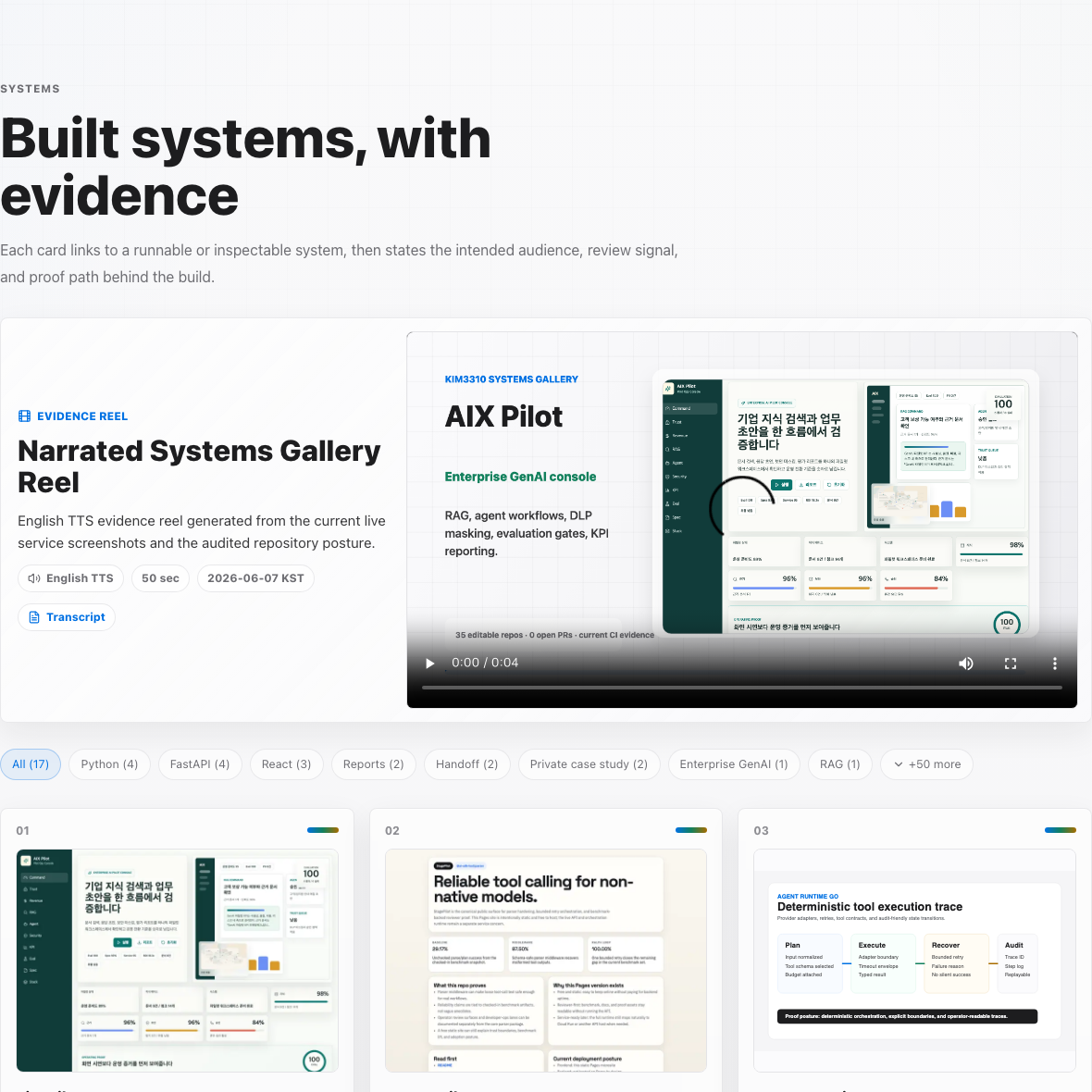Click the 50 sec chip
The image size is (1092, 1092).
160,578
